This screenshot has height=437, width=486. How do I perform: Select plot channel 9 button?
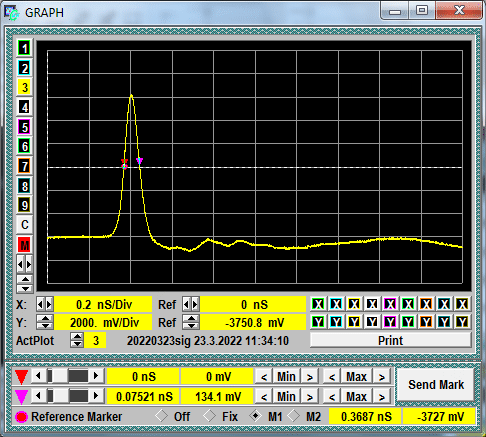tap(24, 205)
